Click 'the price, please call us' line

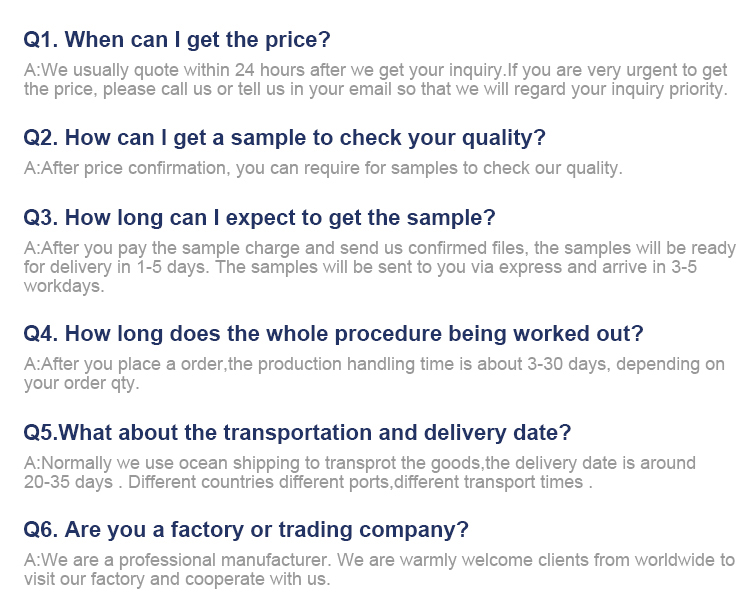click(x=376, y=89)
